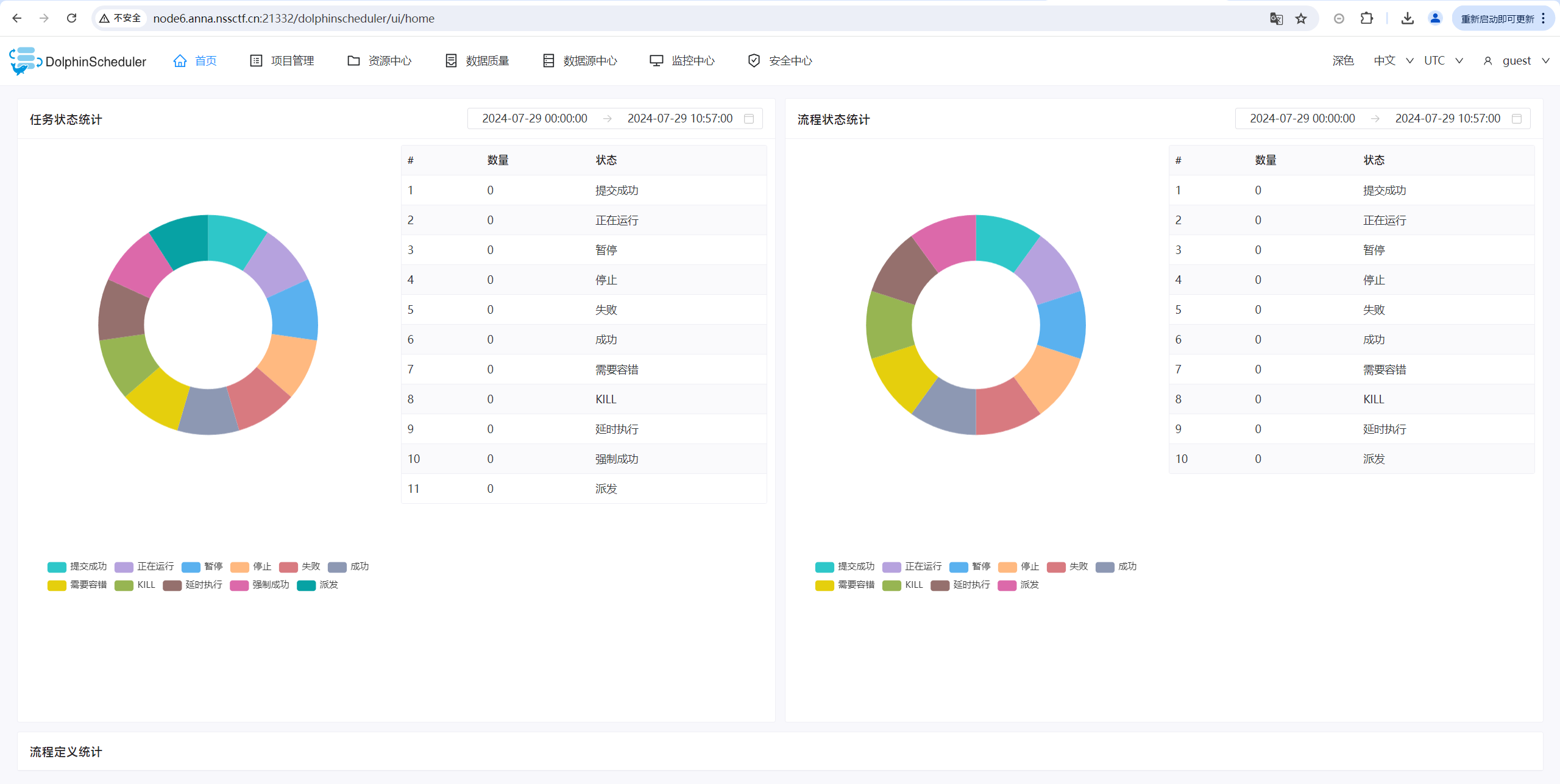Toggle 失败 legend in process chart
This screenshot has height=784, width=1560.
pyautogui.click(x=1068, y=567)
